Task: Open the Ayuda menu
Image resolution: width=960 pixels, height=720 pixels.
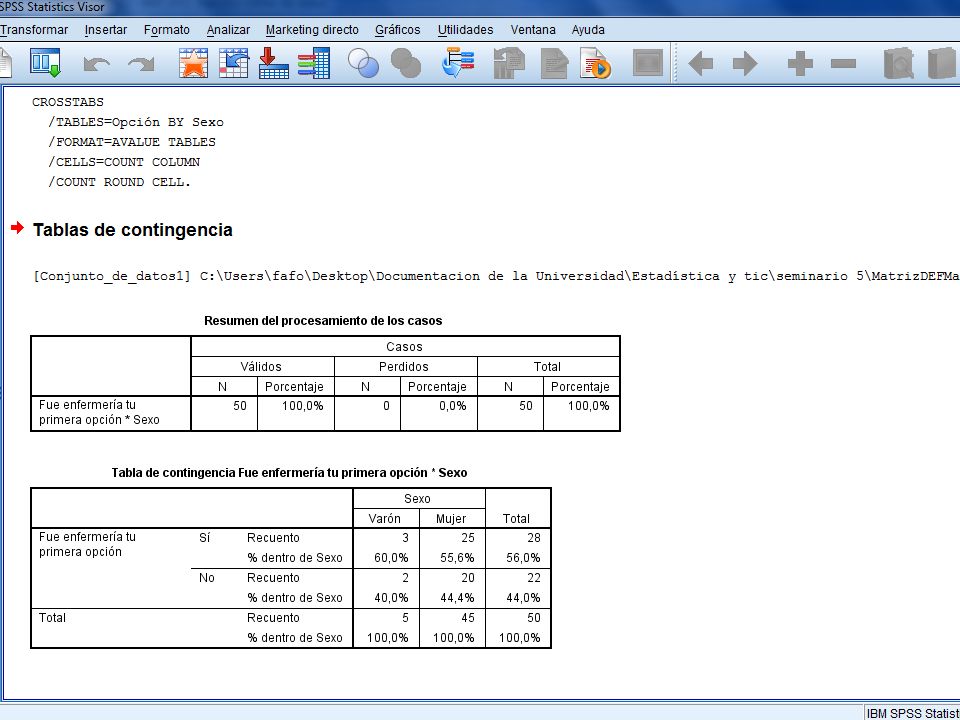Action: click(588, 29)
